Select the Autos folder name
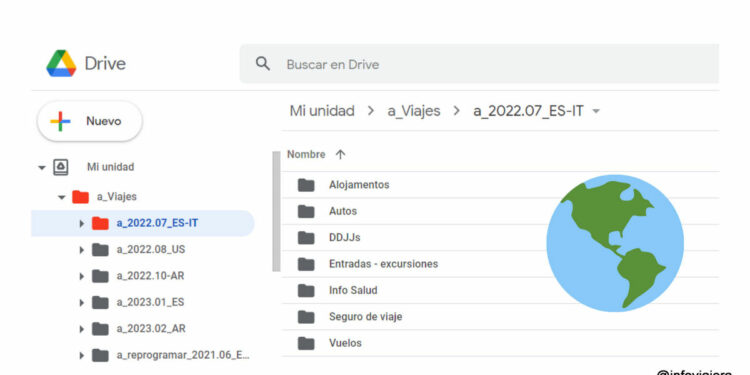The width and height of the screenshot is (750, 375). coord(343,211)
